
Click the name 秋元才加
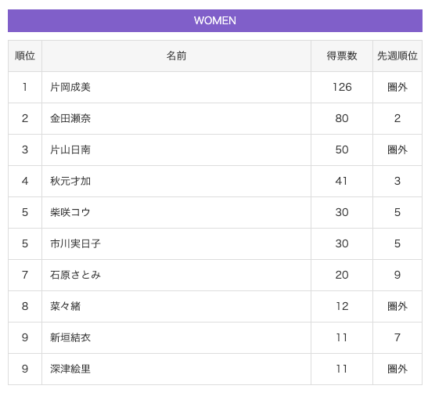(70, 181)
